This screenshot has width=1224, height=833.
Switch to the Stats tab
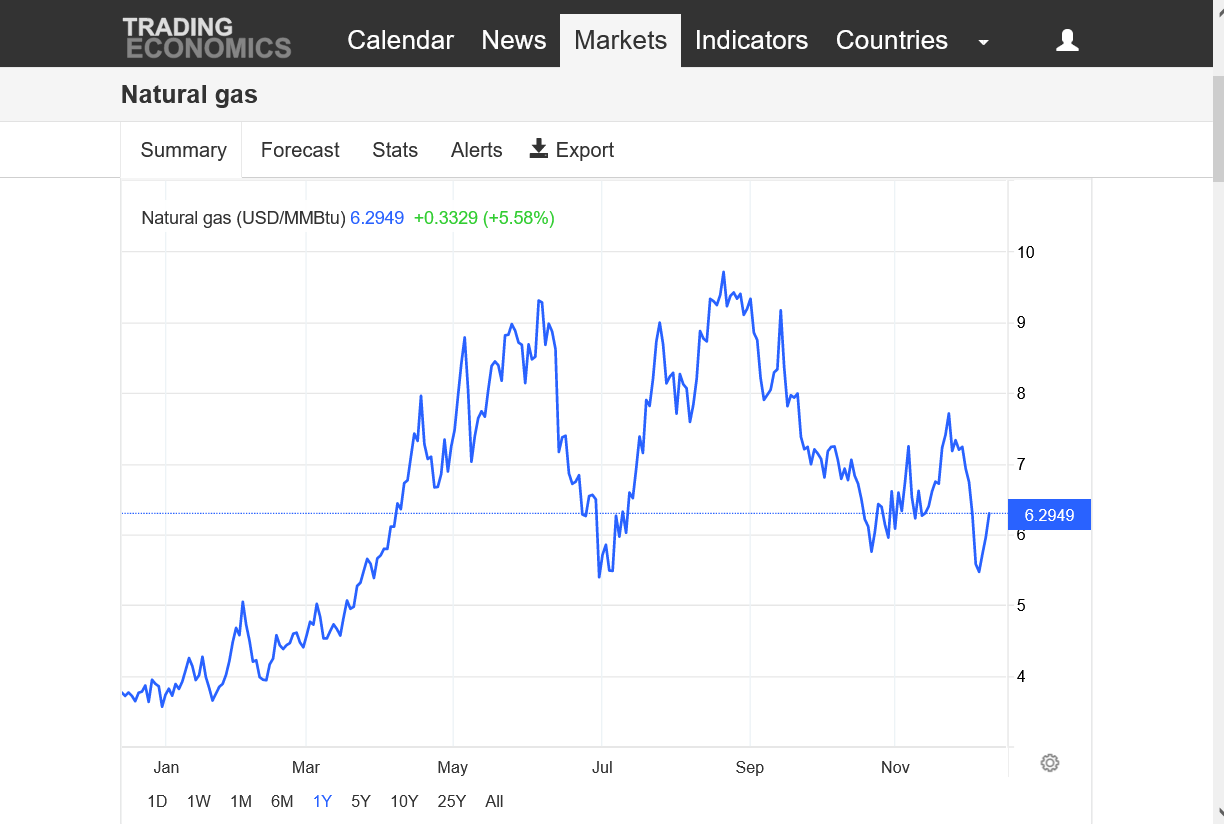click(x=395, y=150)
